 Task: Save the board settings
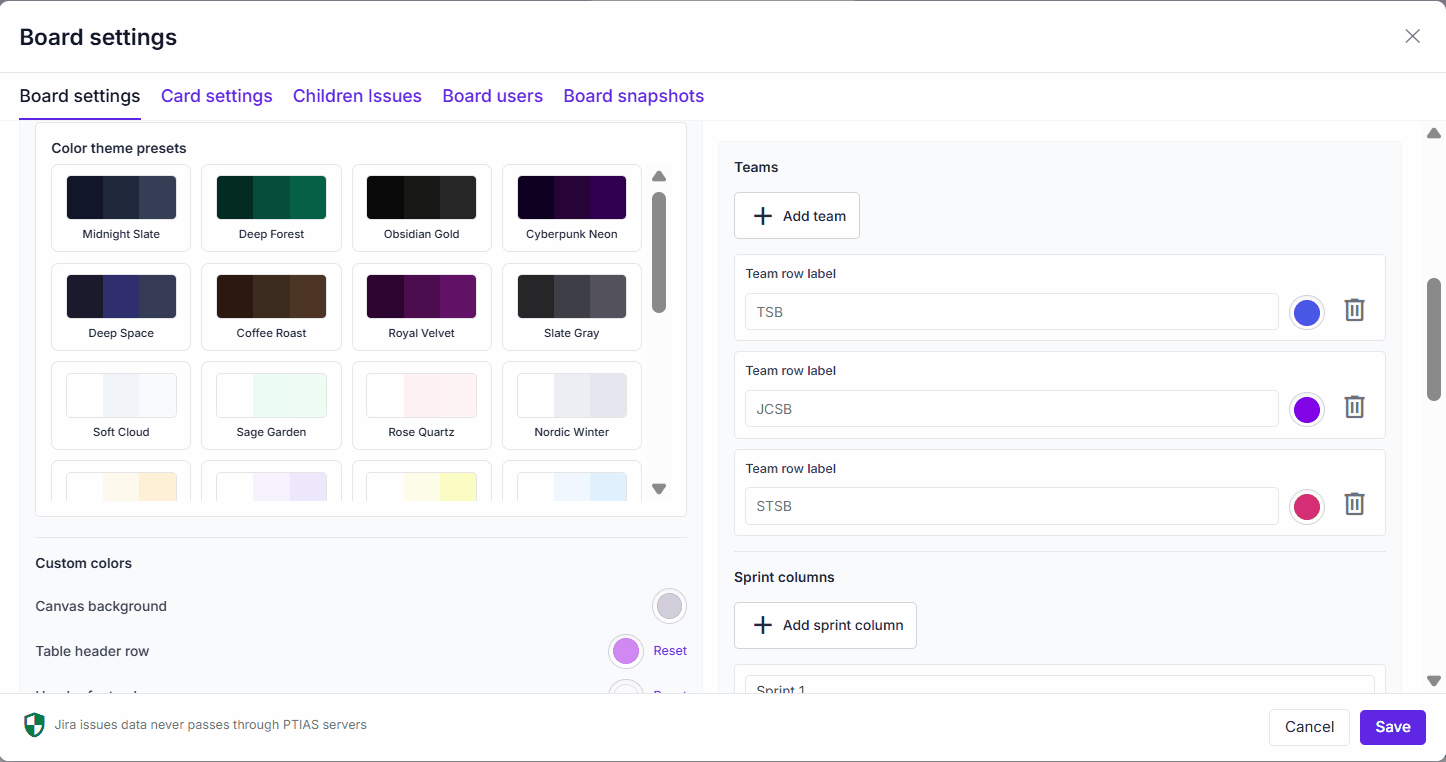click(x=1392, y=727)
